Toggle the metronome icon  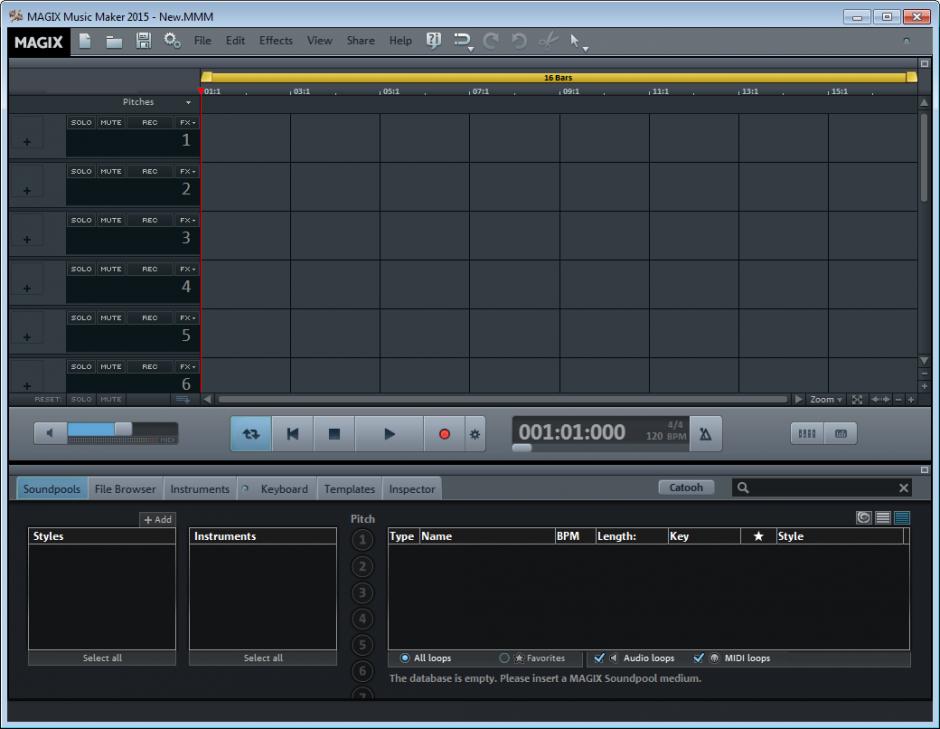706,434
